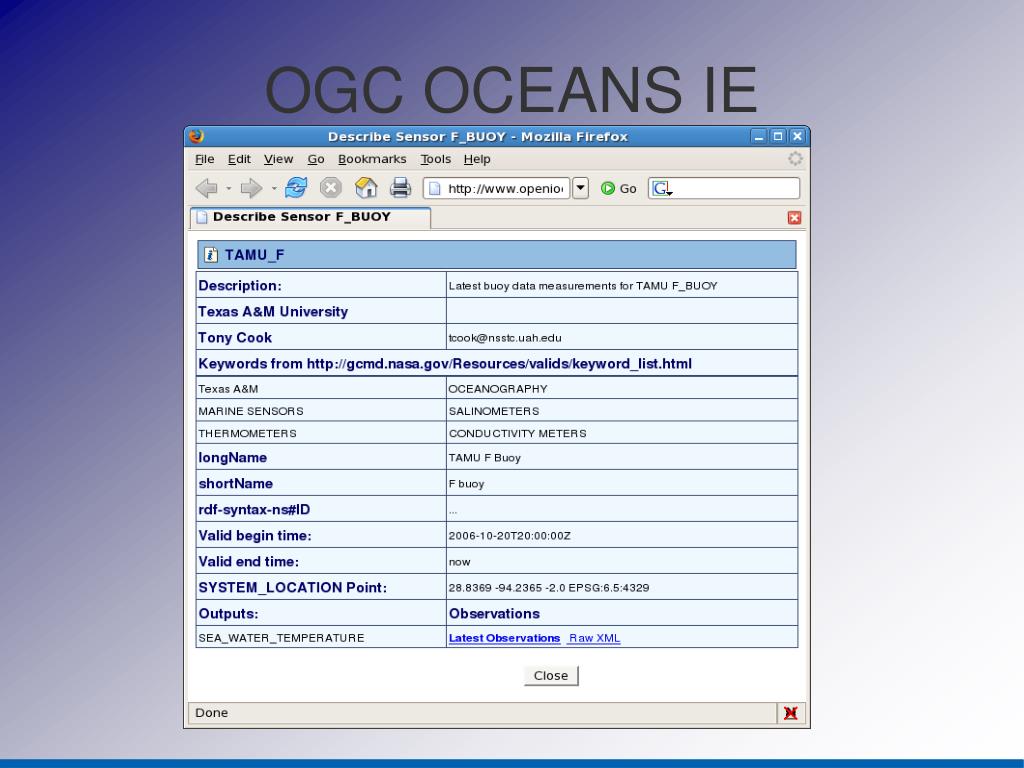Open the Bookmarks menu
The width and height of the screenshot is (1024, 768).
pos(372,159)
